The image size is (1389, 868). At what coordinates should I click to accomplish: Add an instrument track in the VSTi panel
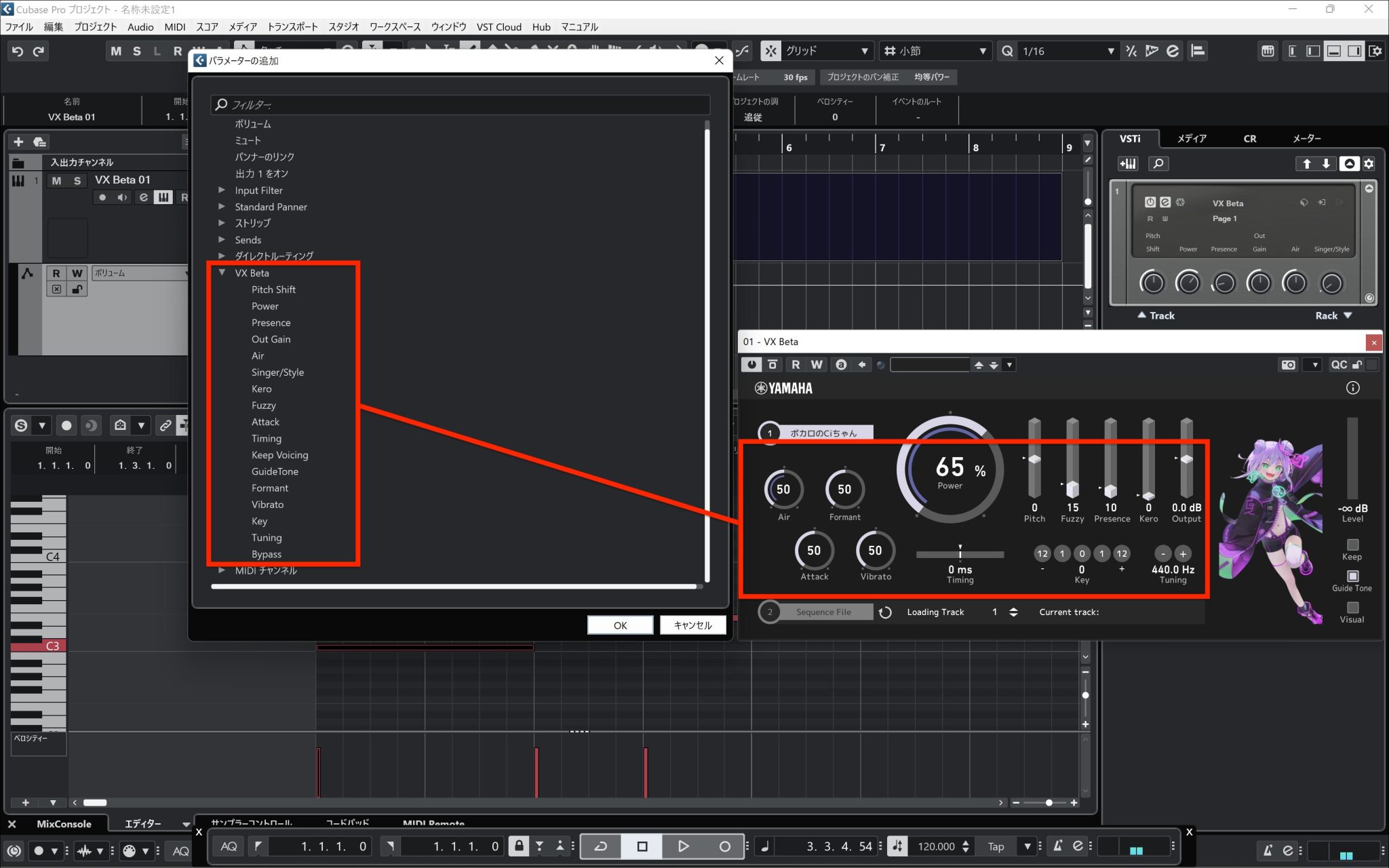pyautogui.click(x=1128, y=163)
